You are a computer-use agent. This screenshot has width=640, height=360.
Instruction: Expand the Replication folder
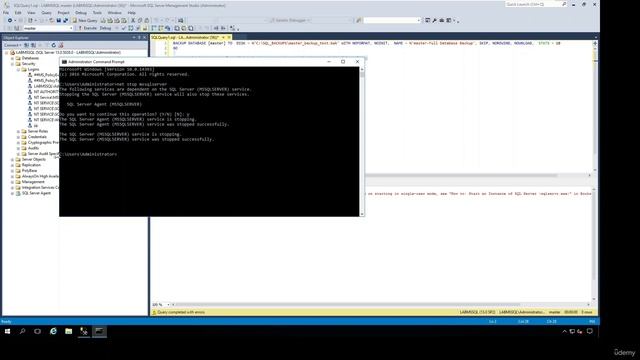[13, 165]
